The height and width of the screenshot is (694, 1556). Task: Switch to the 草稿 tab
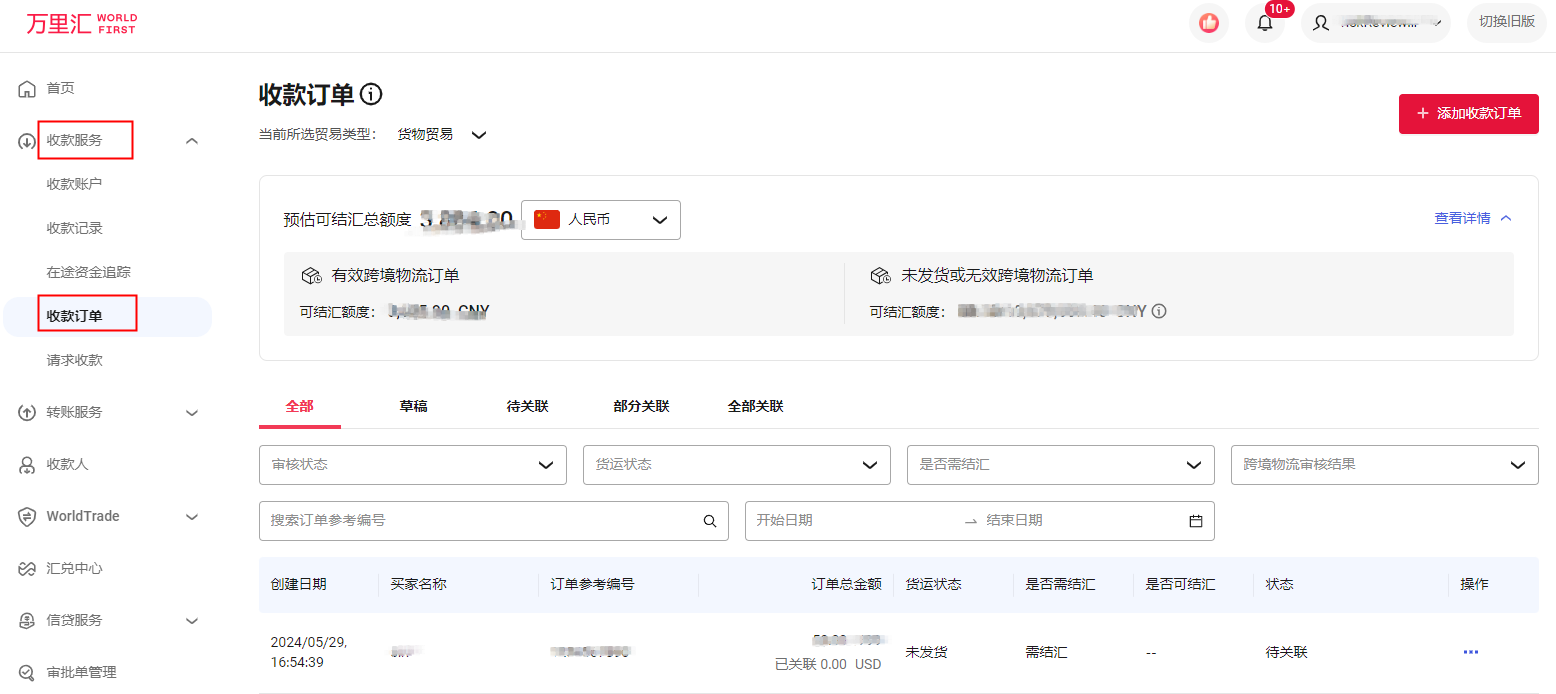coord(413,406)
